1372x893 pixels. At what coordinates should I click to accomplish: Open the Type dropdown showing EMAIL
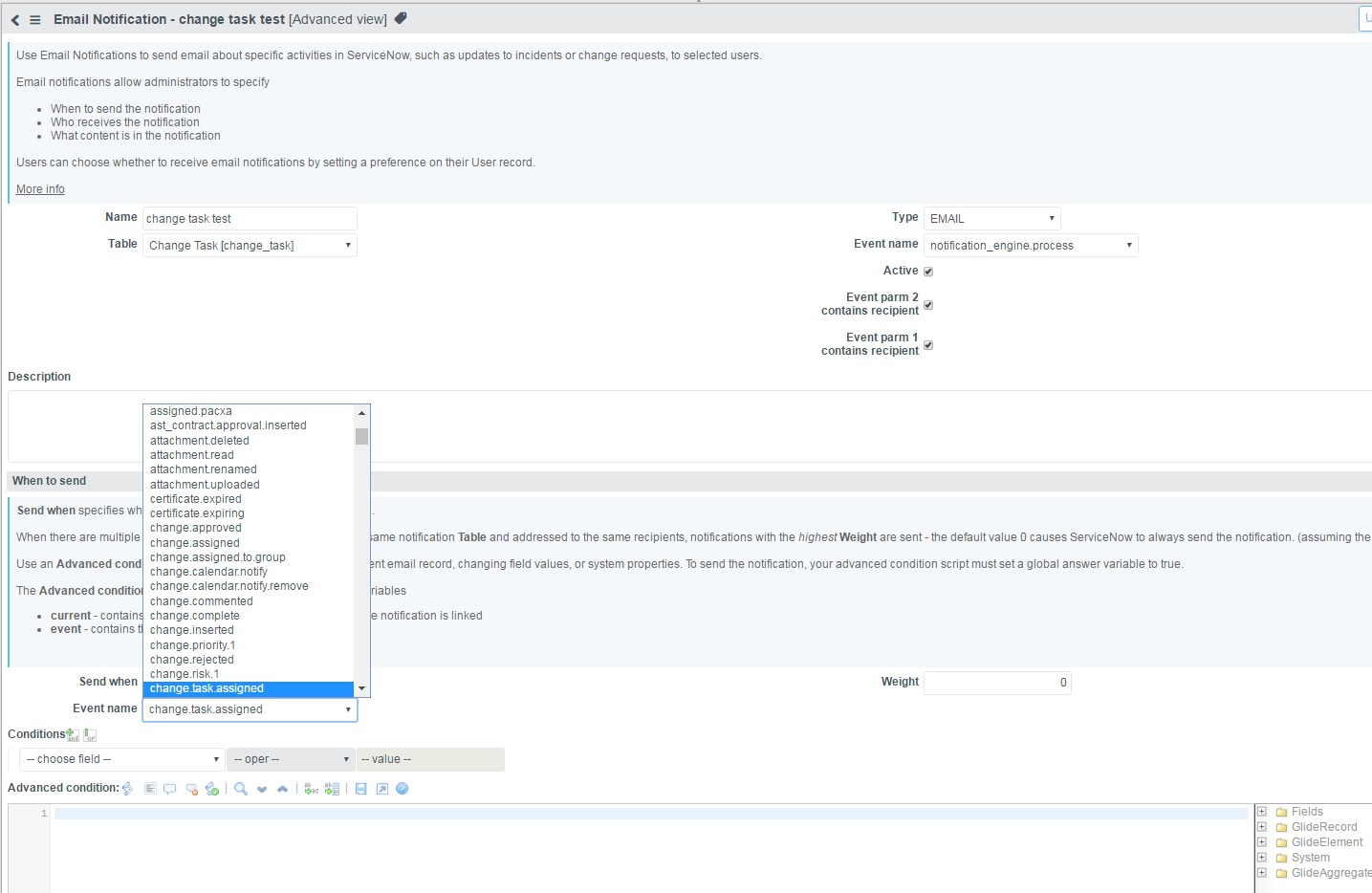[991, 219]
